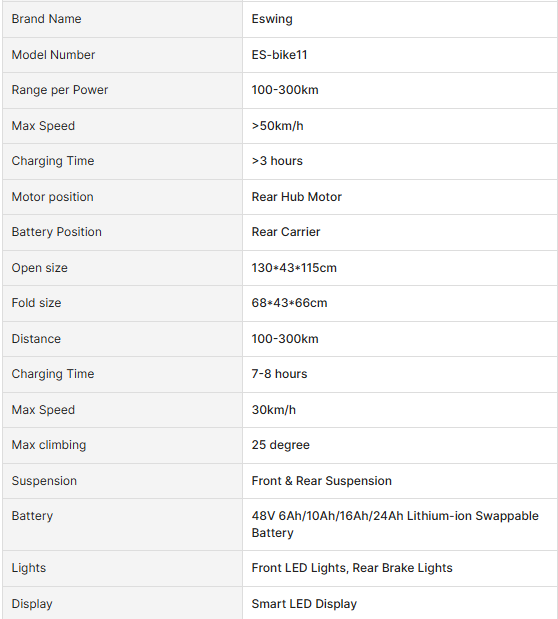The height and width of the screenshot is (619, 558).
Task: Click the Front & Rear Suspension value
Action: [x=321, y=481]
